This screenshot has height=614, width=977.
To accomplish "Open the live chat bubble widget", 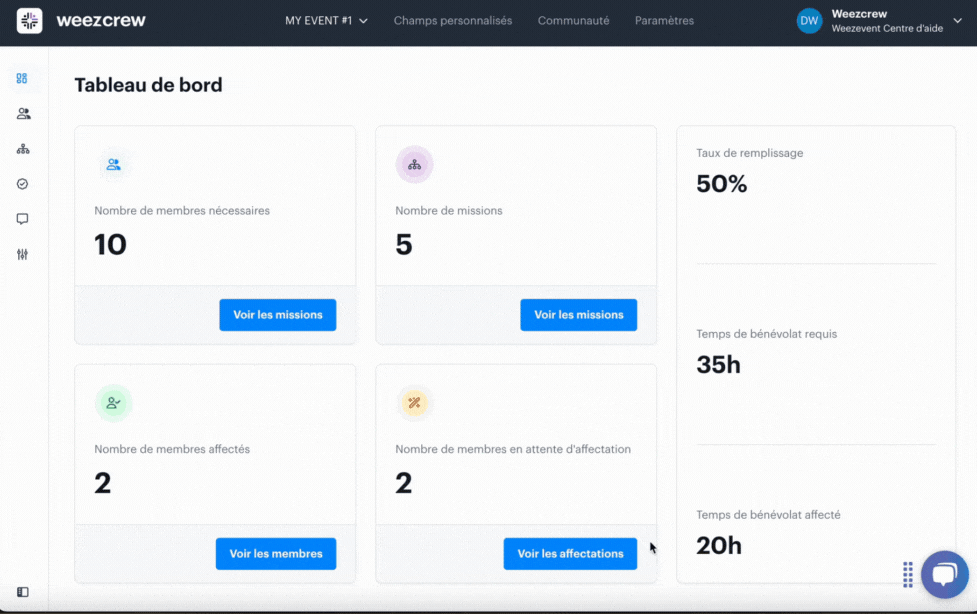I will (x=945, y=575).
